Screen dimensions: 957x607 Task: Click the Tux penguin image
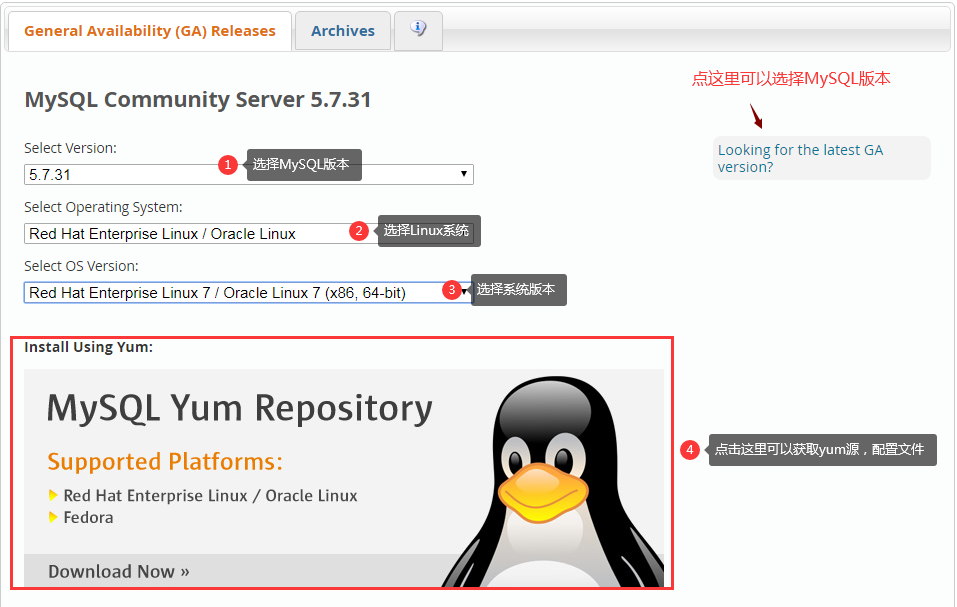point(552,482)
